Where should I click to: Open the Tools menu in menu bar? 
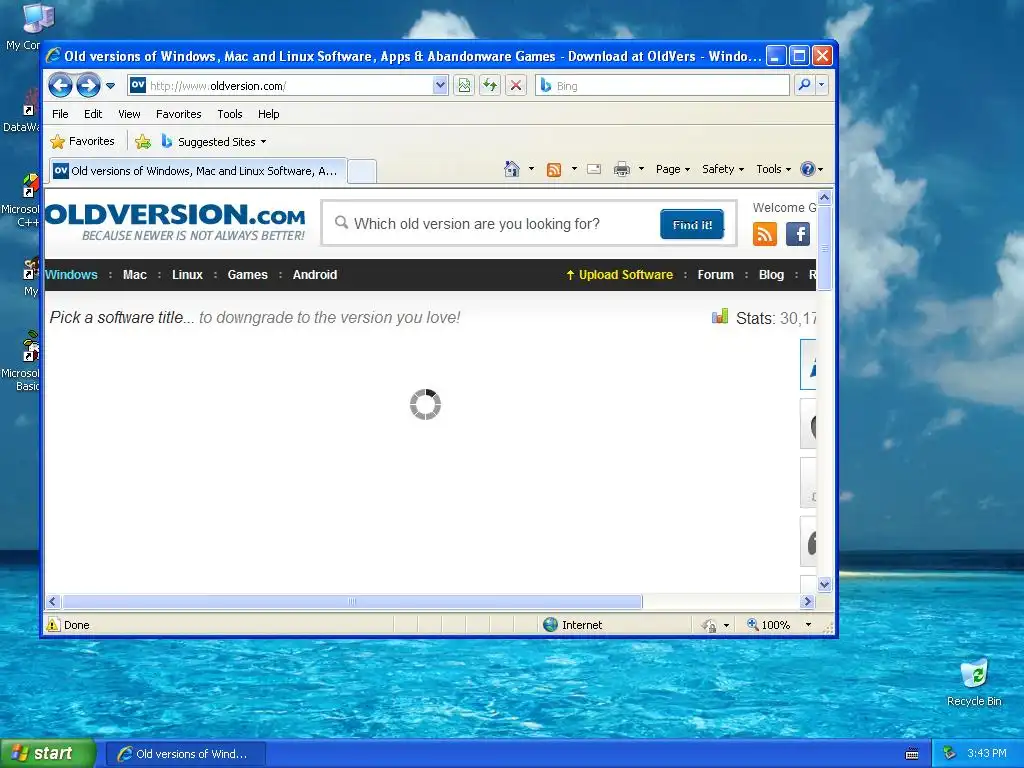230,114
